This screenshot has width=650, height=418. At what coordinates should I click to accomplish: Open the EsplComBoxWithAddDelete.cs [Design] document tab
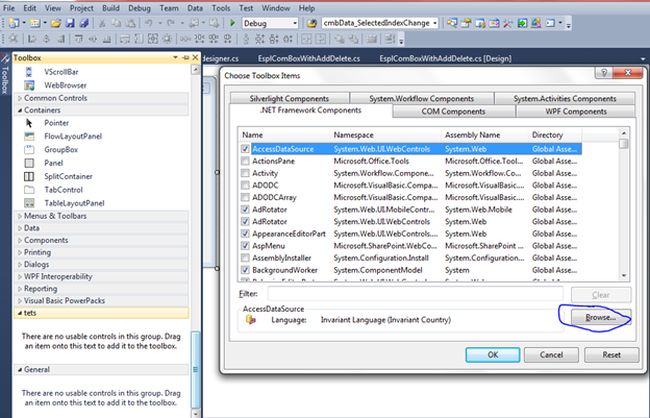point(445,58)
